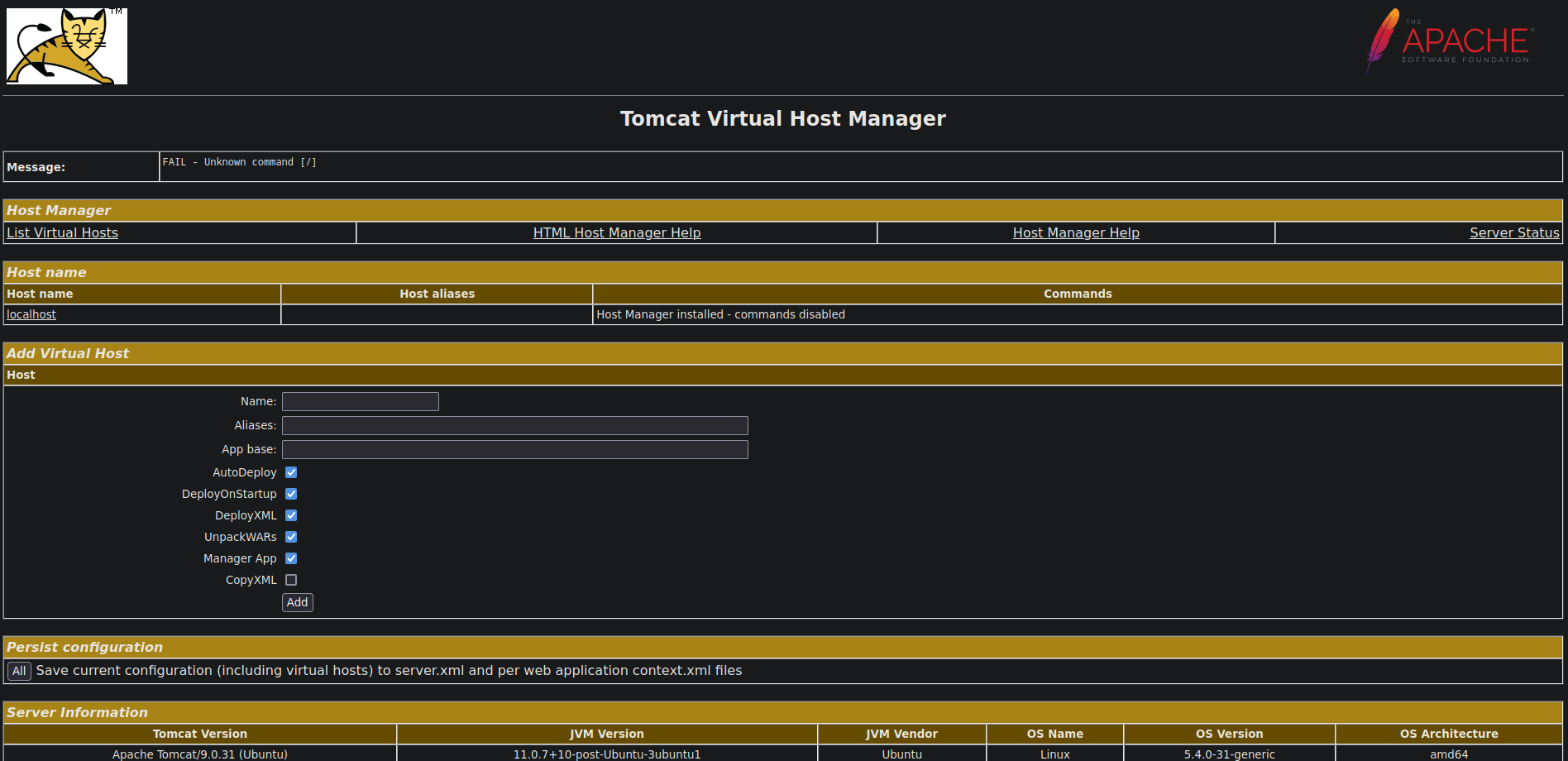
Task: Toggle the UnpackWARs checkbox
Action: pos(291,537)
